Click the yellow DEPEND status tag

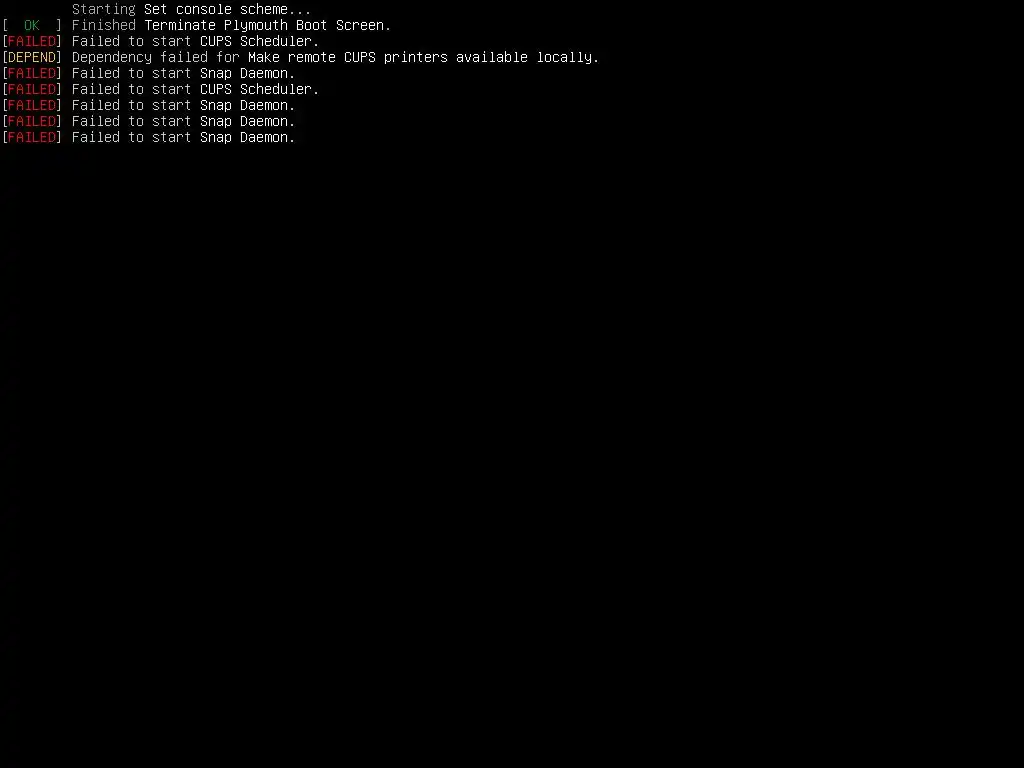pos(32,57)
